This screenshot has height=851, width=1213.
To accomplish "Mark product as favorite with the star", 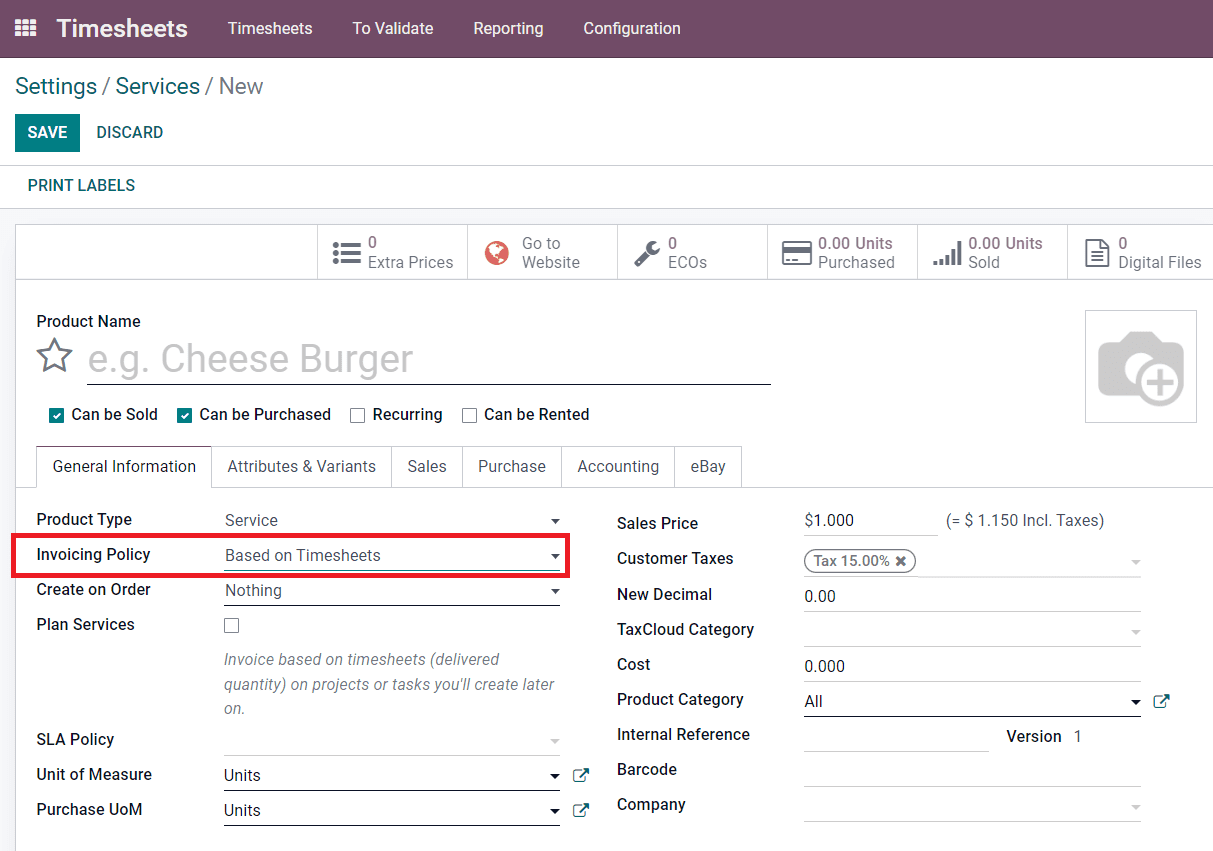I will tap(54, 355).
